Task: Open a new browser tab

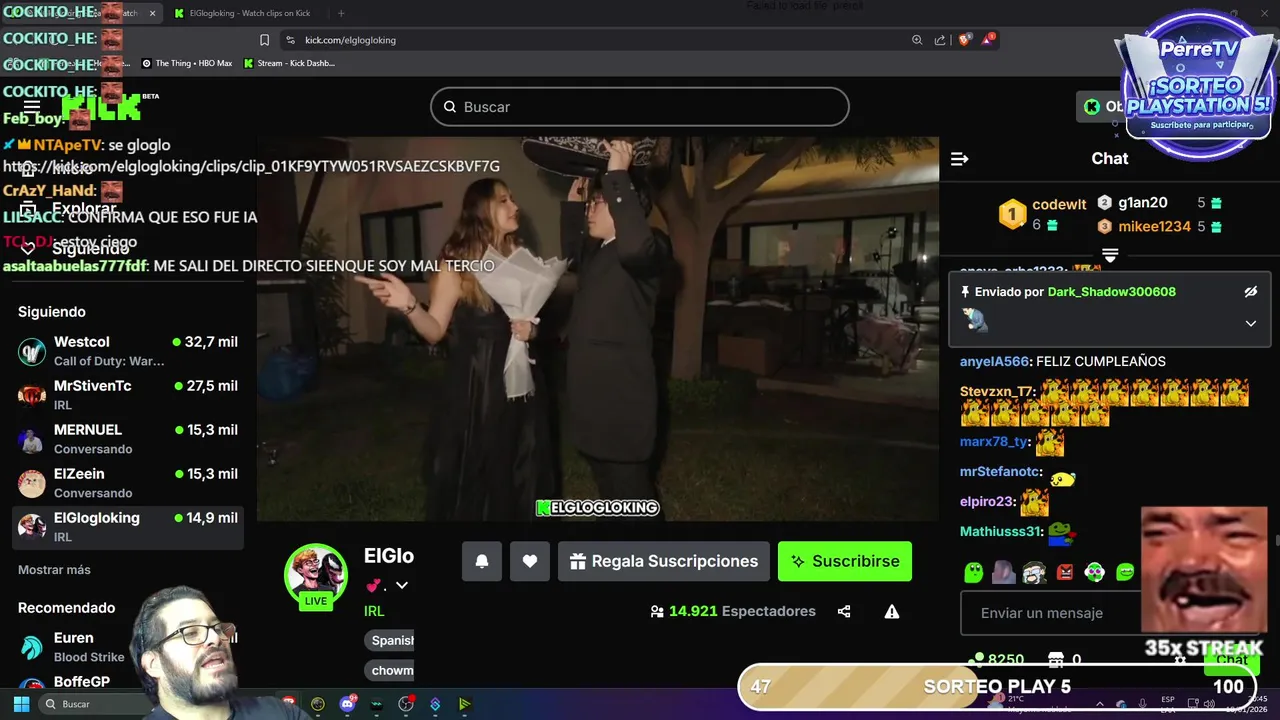Action: (x=341, y=13)
